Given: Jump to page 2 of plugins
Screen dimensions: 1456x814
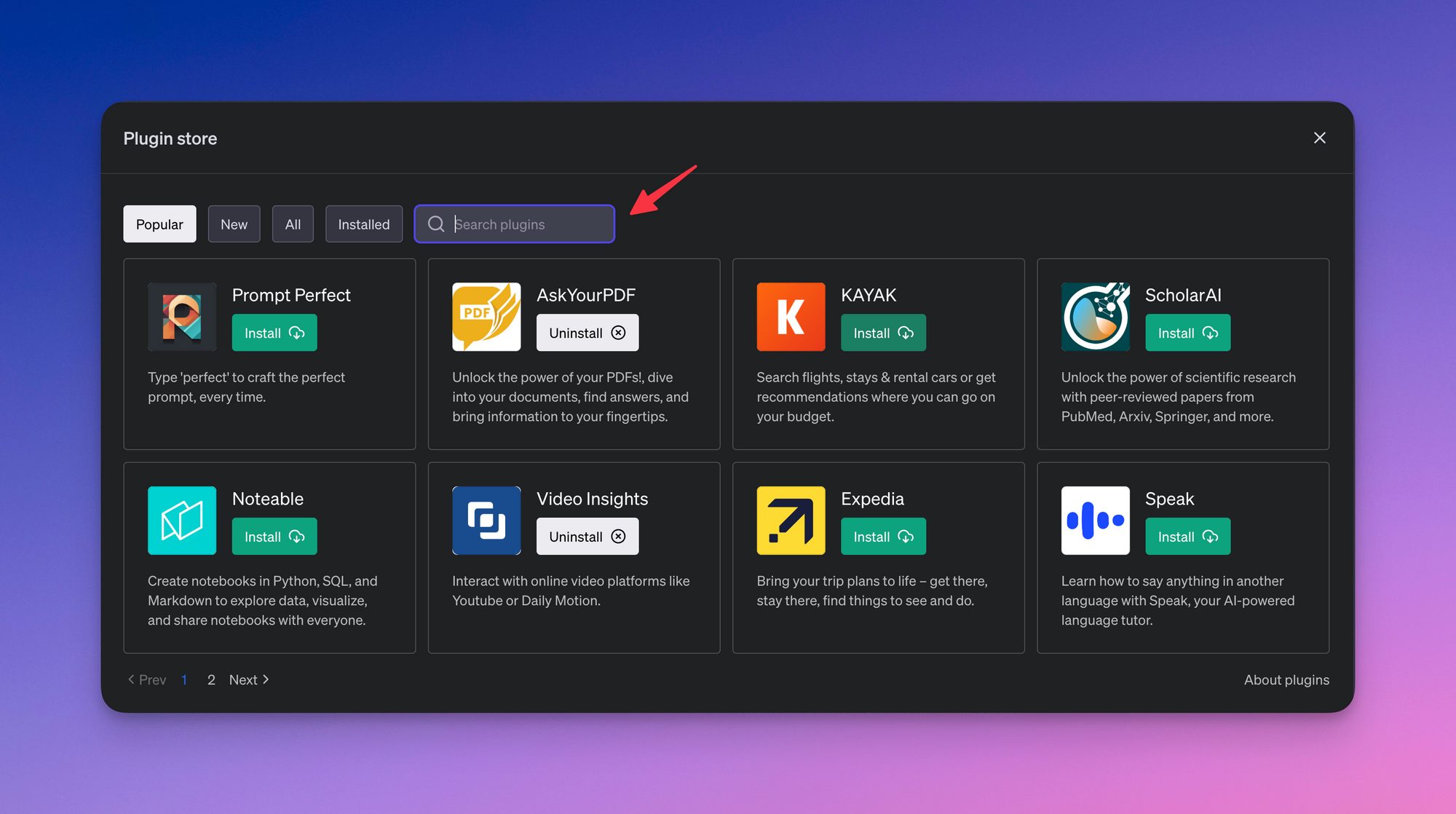Looking at the screenshot, I should point(211,679).
